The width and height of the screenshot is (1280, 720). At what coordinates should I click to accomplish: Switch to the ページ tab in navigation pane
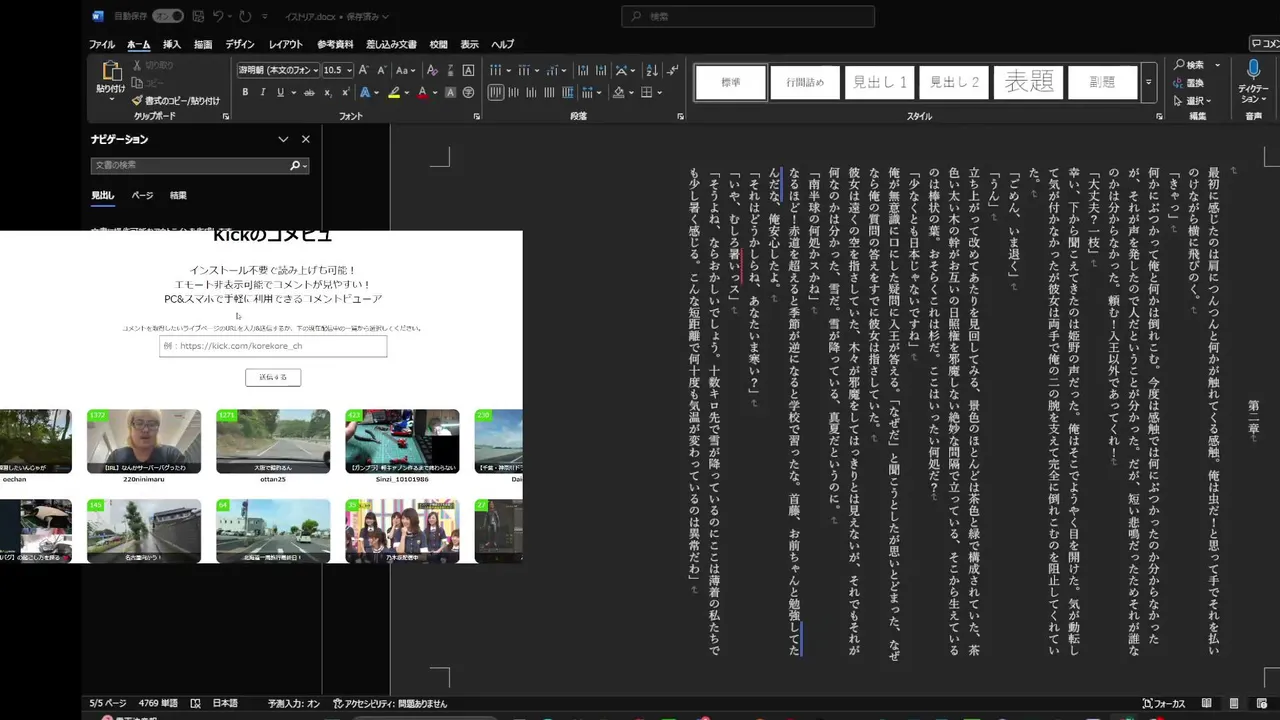[x=142, y=195]
